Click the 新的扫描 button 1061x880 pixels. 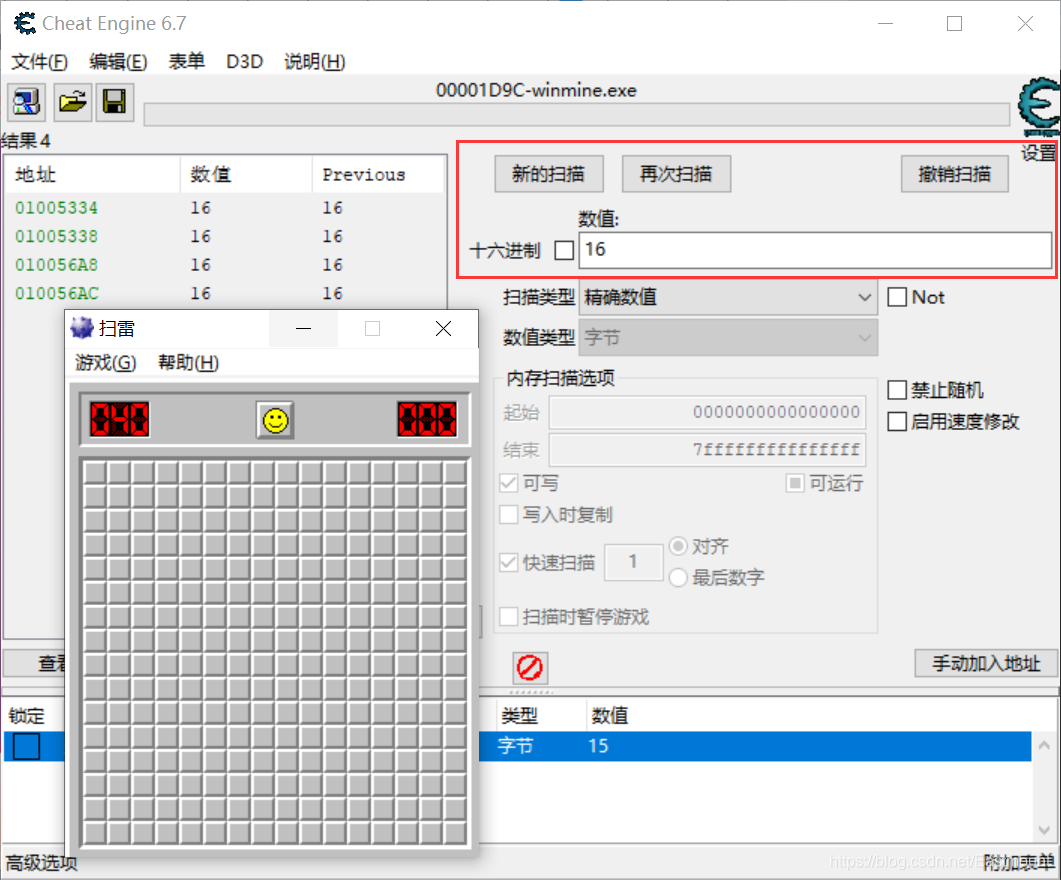pos(549,174)
